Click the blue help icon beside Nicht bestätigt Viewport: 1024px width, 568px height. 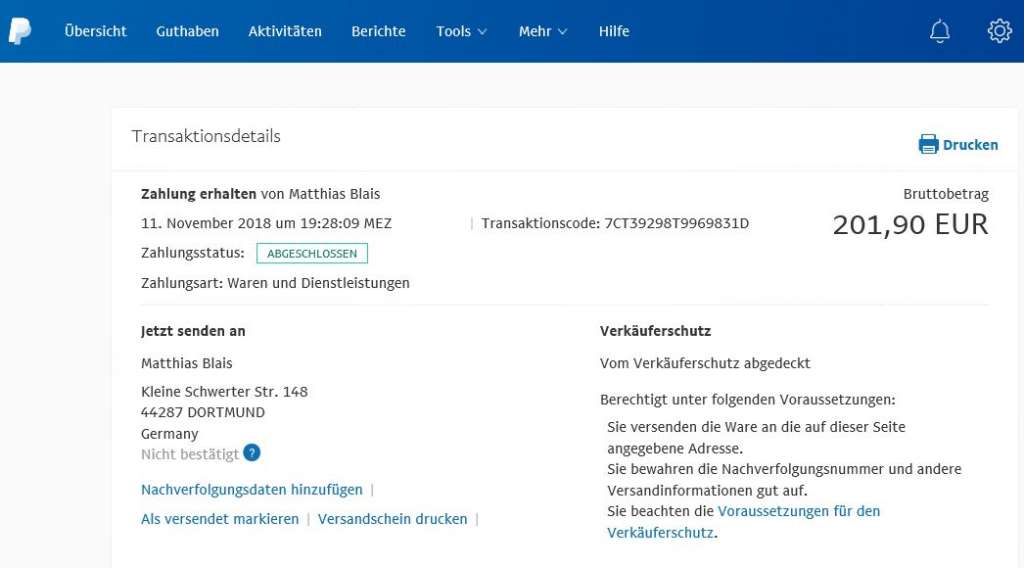click(x=251, y=452)
